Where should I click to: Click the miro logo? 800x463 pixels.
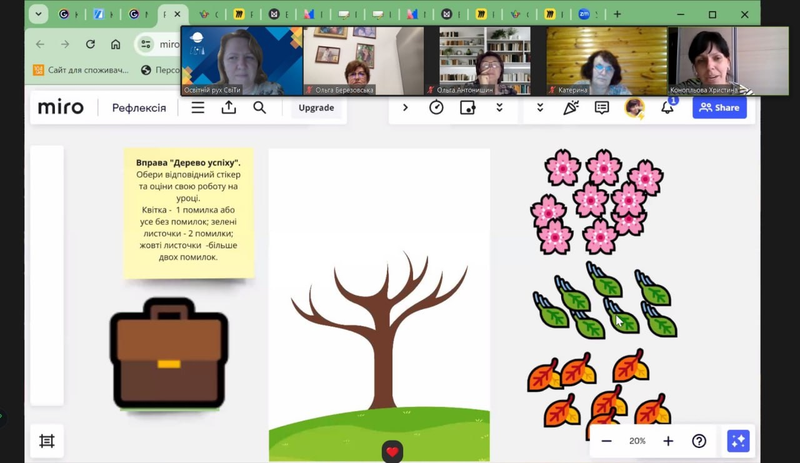[61, 108]
